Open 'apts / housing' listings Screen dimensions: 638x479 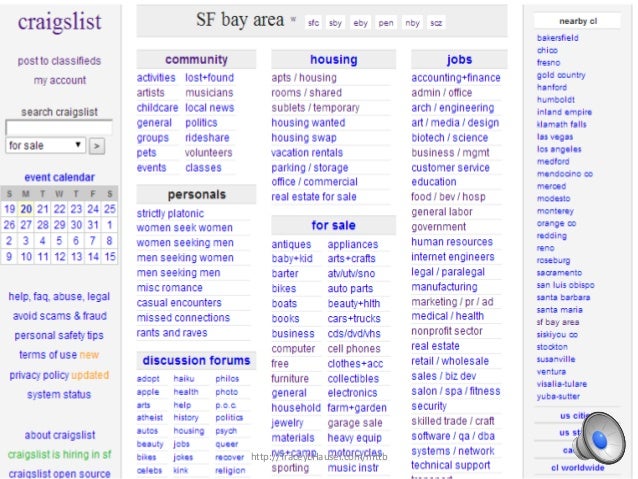point(304,77)
